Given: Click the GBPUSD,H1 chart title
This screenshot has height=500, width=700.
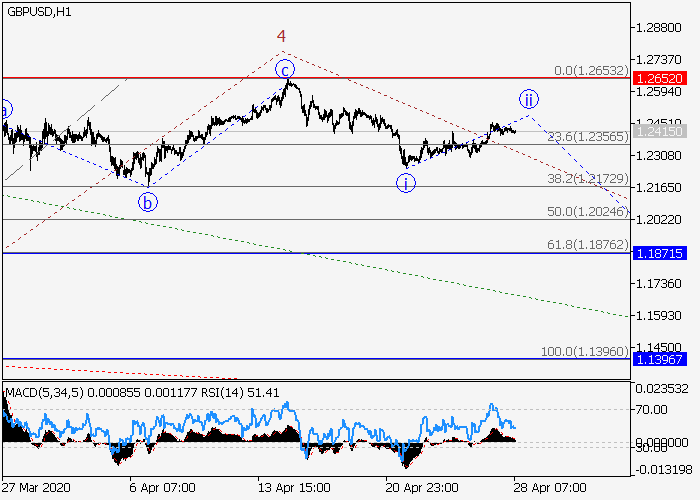Looking at the screenshot, I should tap(39, 12).
